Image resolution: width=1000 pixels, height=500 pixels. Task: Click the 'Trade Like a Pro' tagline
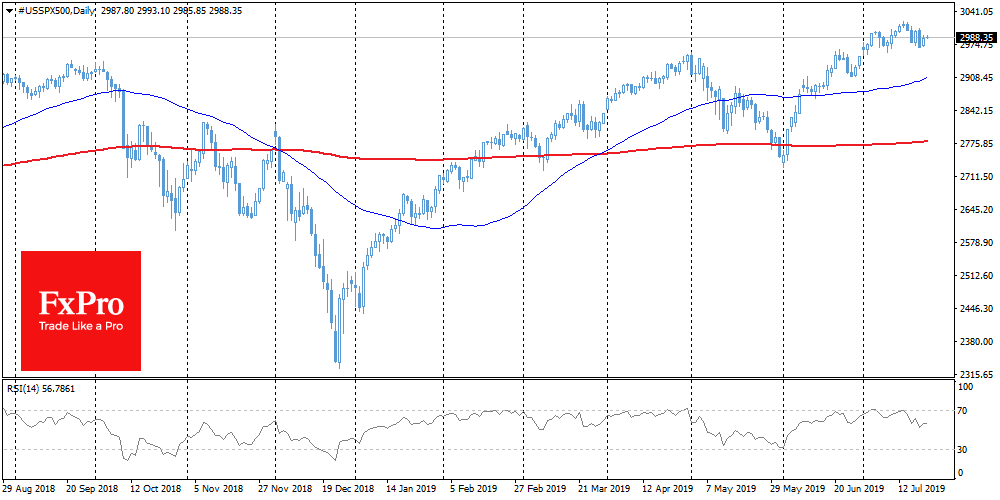click(80, 326)
